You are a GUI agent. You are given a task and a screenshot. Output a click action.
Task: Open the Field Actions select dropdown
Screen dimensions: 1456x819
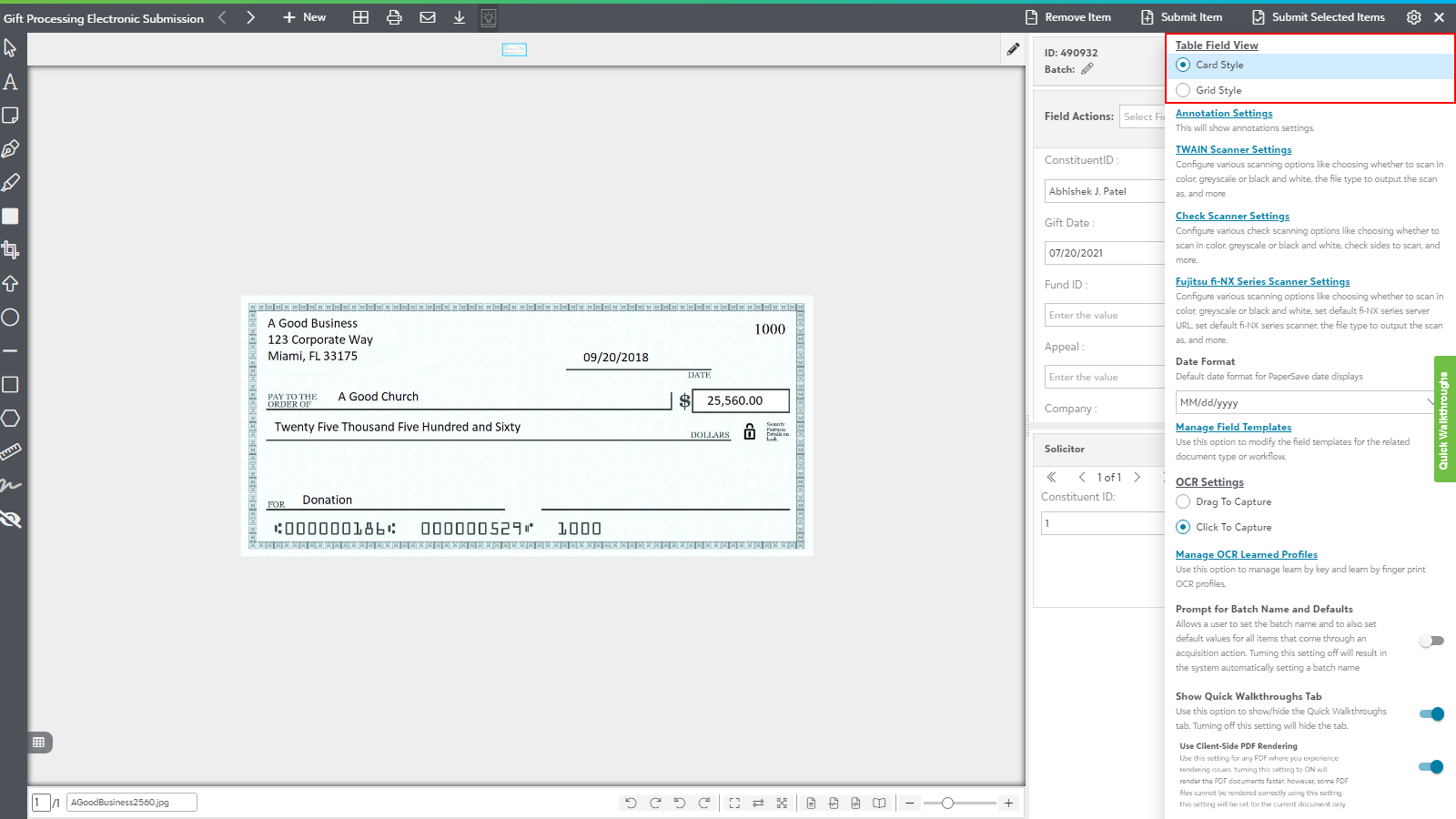point(1143,116)
